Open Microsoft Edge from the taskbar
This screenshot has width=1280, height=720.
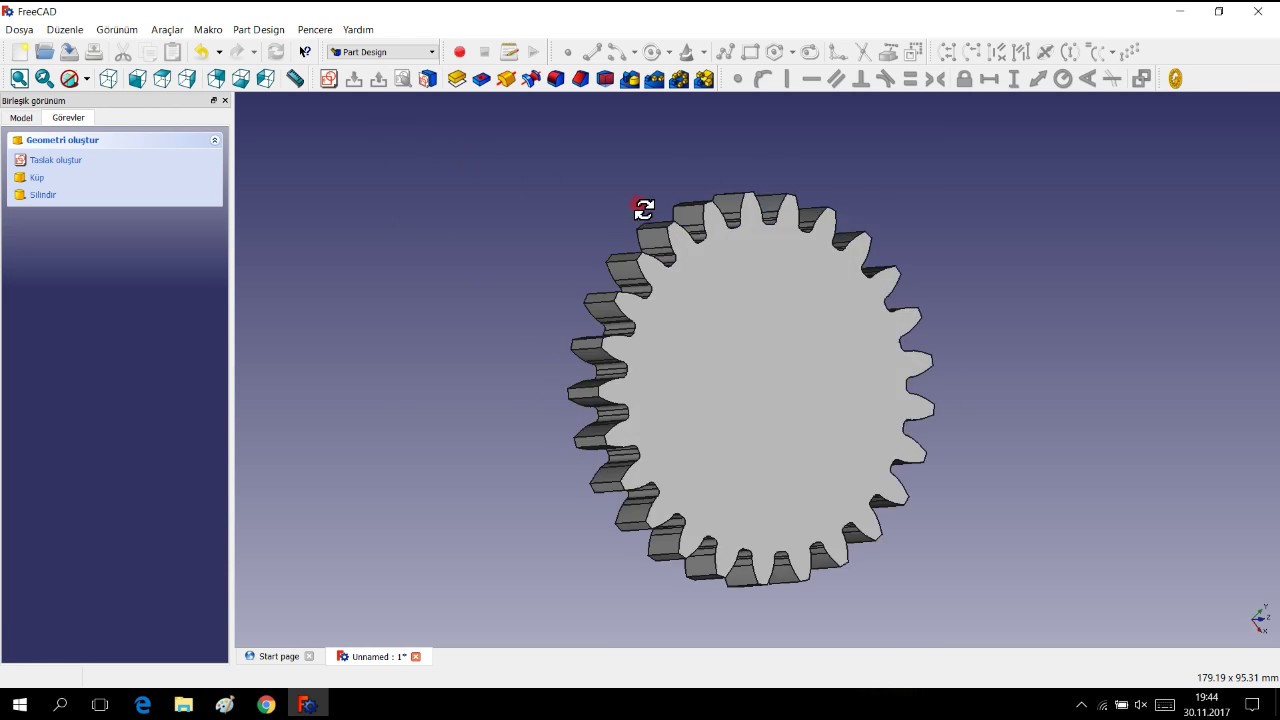[x=143, y=705]
